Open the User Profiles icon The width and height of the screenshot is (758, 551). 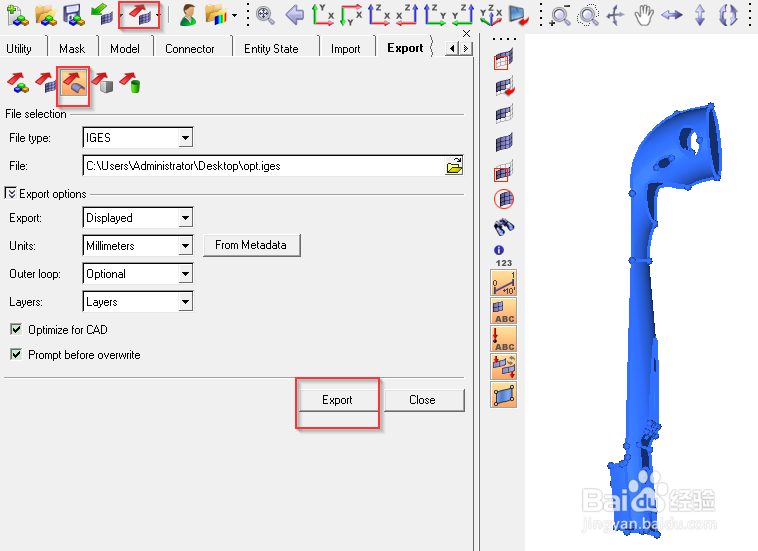click(x=188, y=15)
